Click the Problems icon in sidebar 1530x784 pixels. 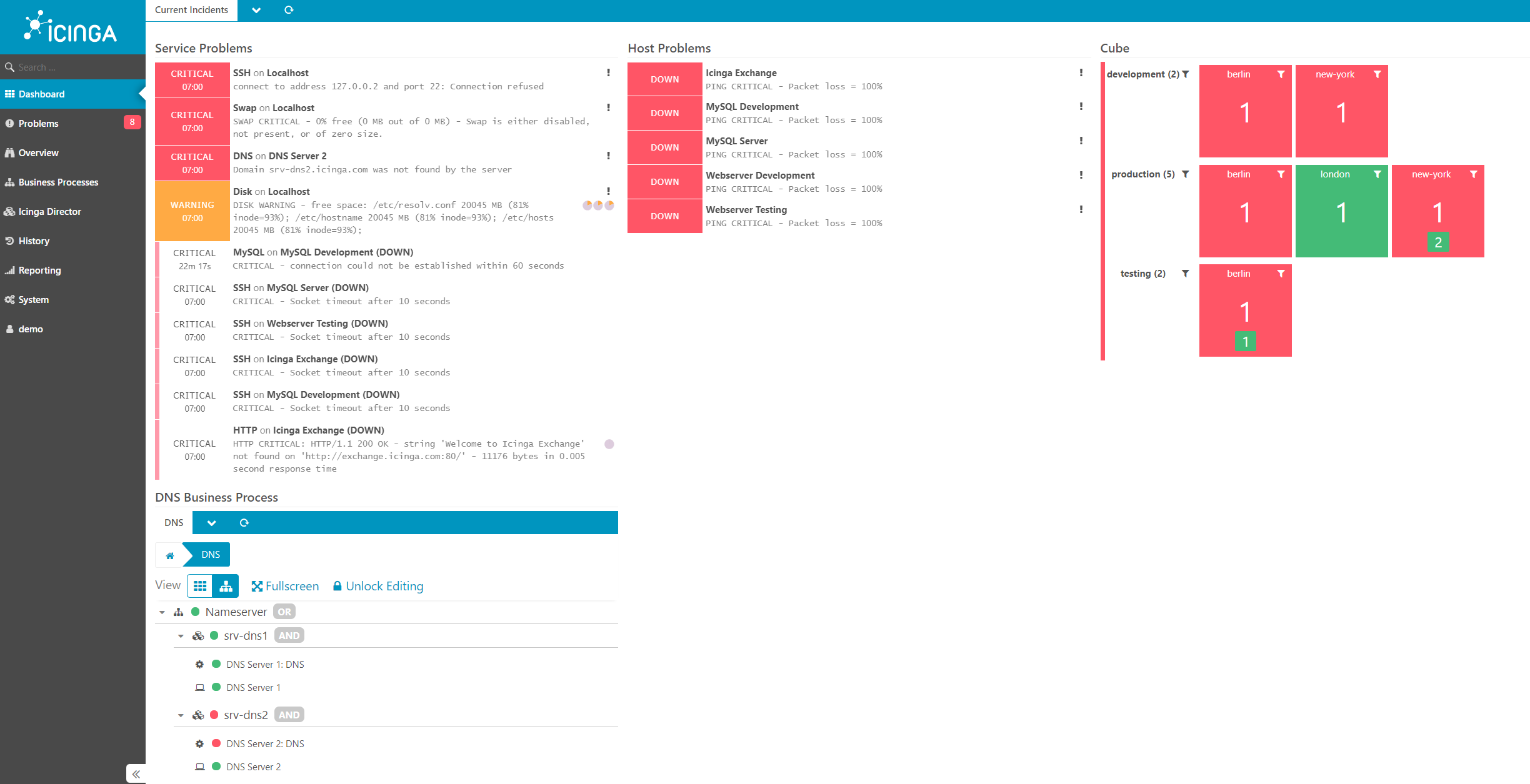(x=11, y=123)
